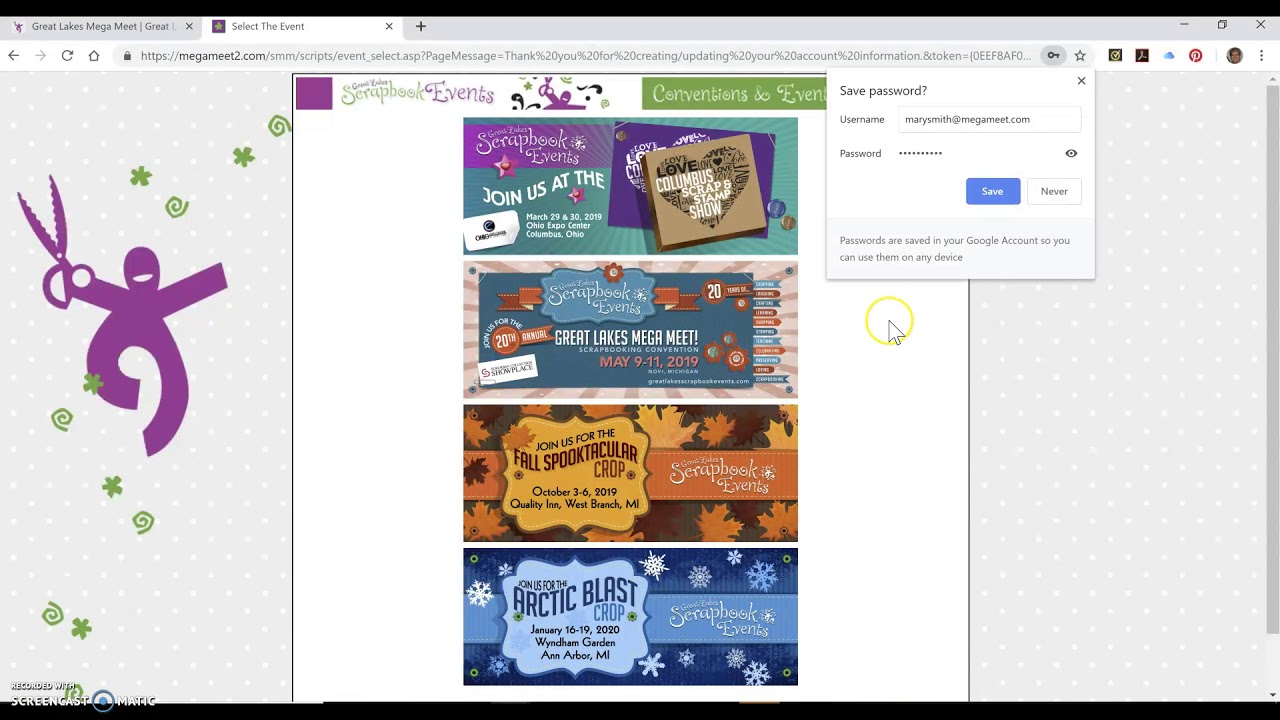Click the scrollbar up arrow

(1273, 80)
